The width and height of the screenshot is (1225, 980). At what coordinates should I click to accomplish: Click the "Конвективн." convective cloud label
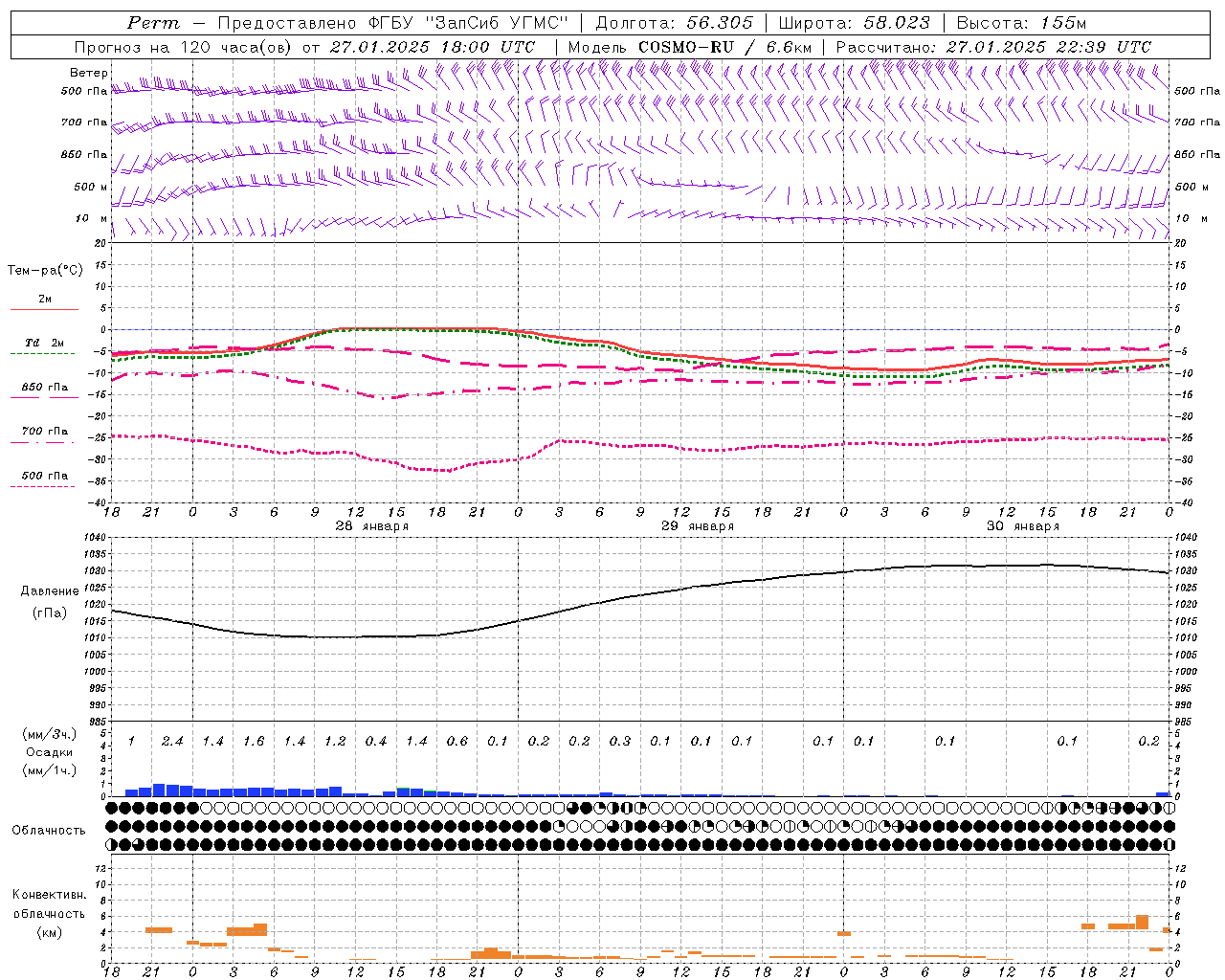pyautogui.click(x=49, y=895)
